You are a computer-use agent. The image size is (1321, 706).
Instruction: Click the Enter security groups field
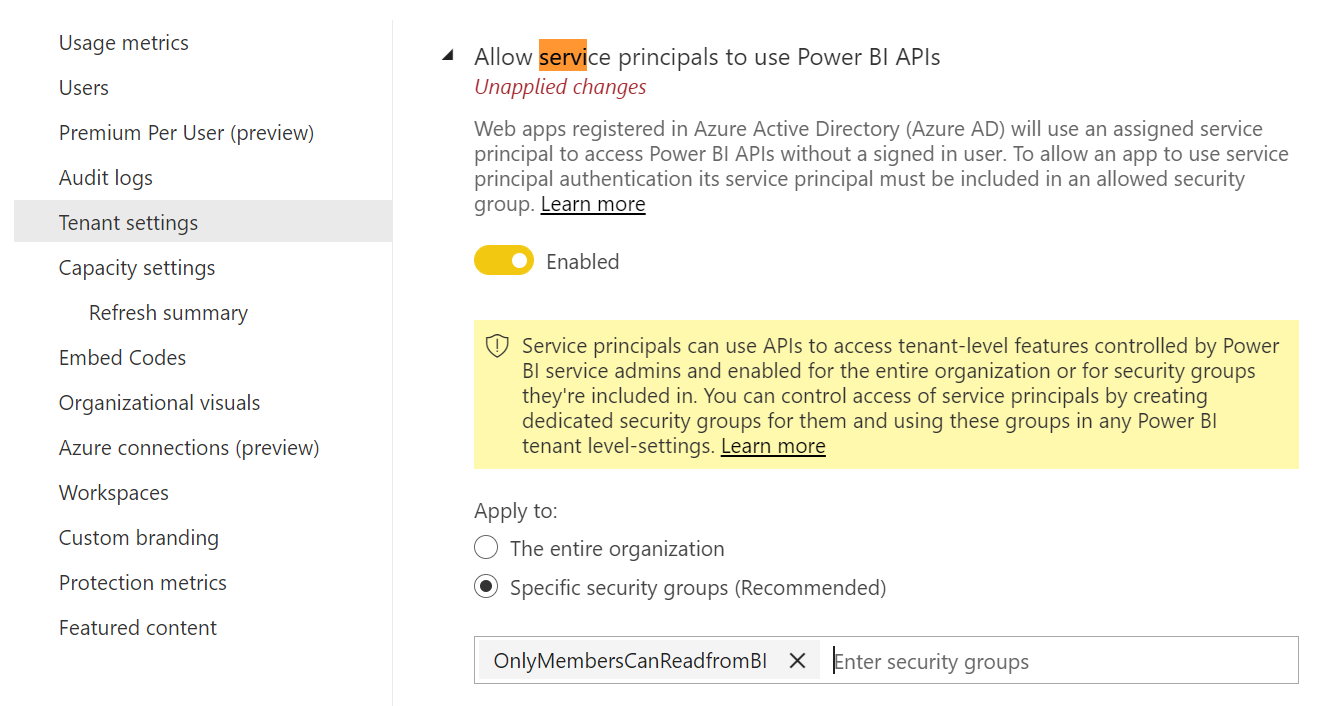(x=1062, y=661)
